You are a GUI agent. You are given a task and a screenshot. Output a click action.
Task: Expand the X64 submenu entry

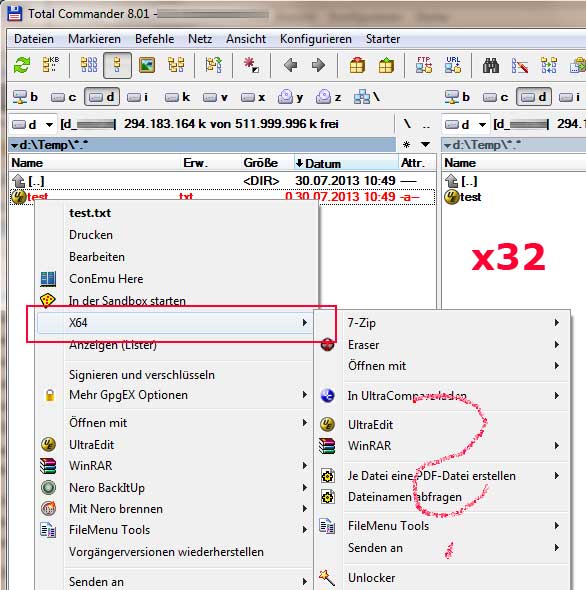tap(175, 323)
